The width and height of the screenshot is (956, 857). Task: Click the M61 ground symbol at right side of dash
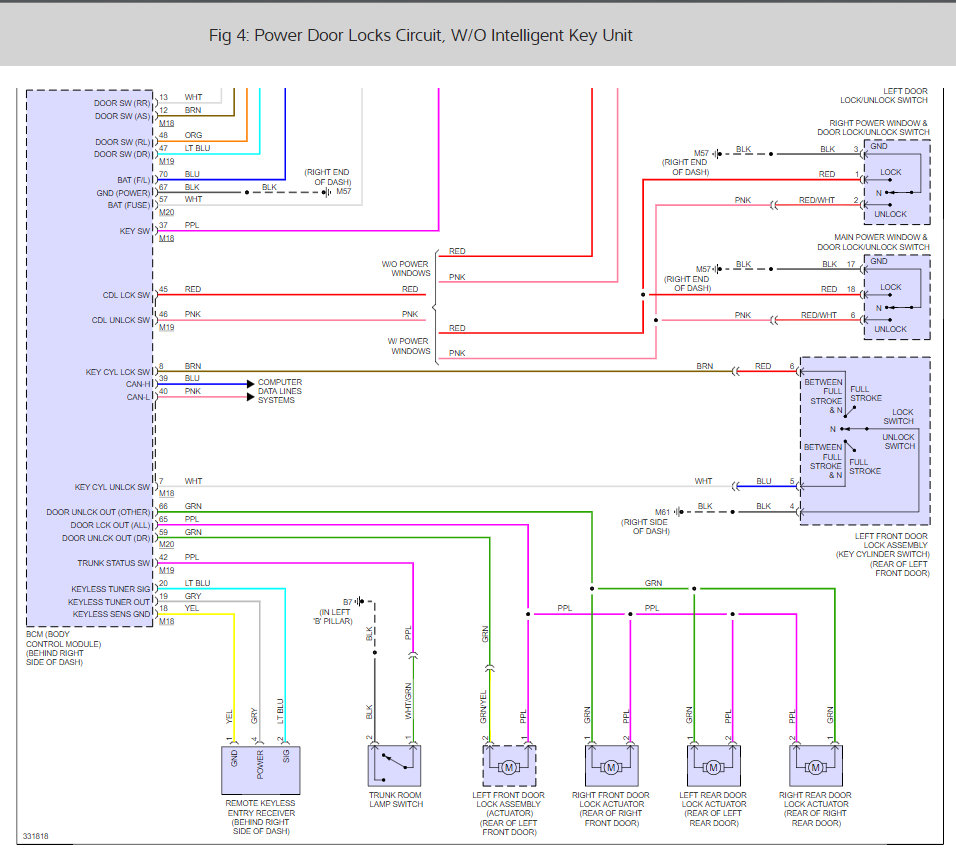679,512
